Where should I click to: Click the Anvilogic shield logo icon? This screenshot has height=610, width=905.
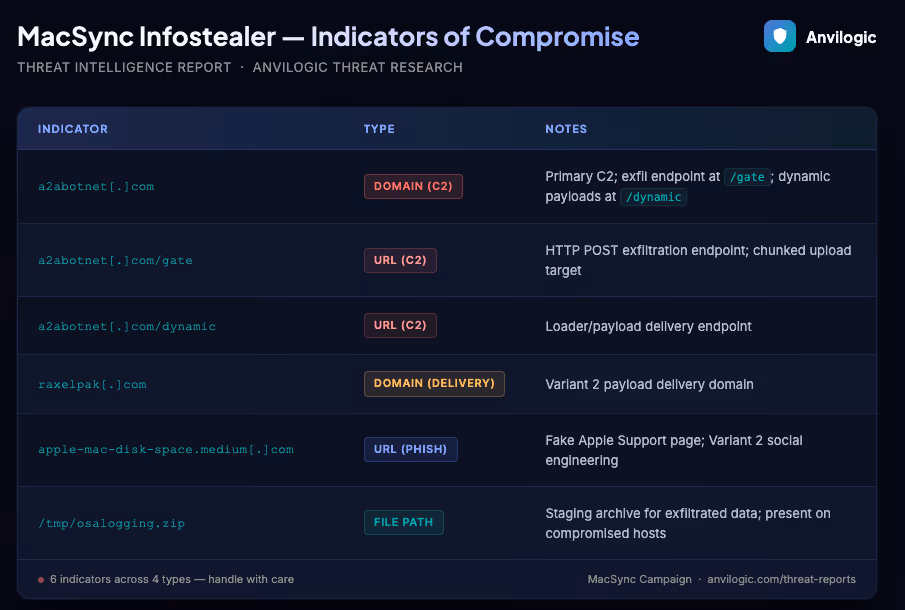coord(780,36)
